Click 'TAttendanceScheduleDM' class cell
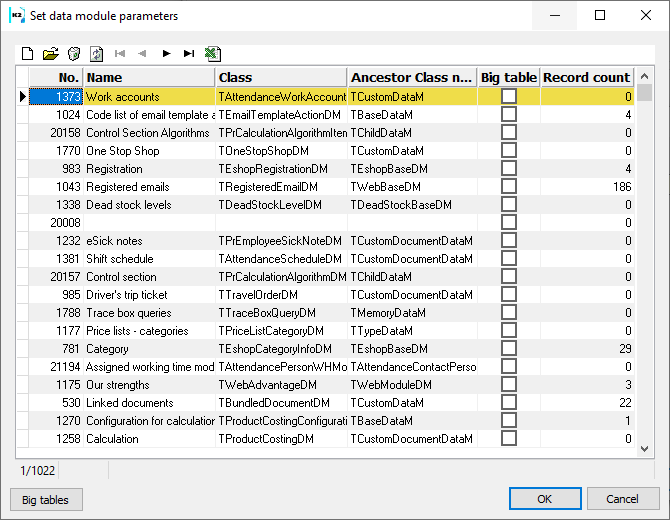 click(x=281, y=259)
